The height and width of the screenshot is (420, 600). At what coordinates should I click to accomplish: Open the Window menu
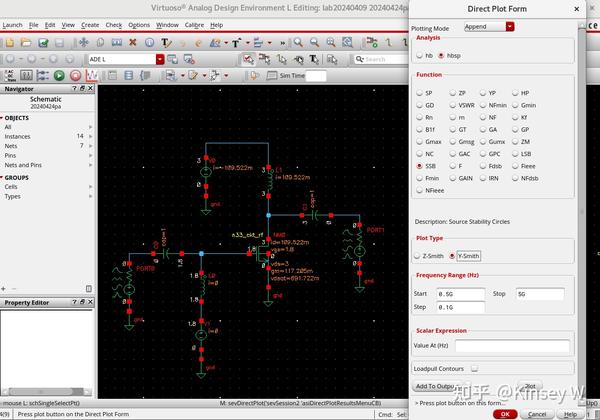tap(167, 25)
